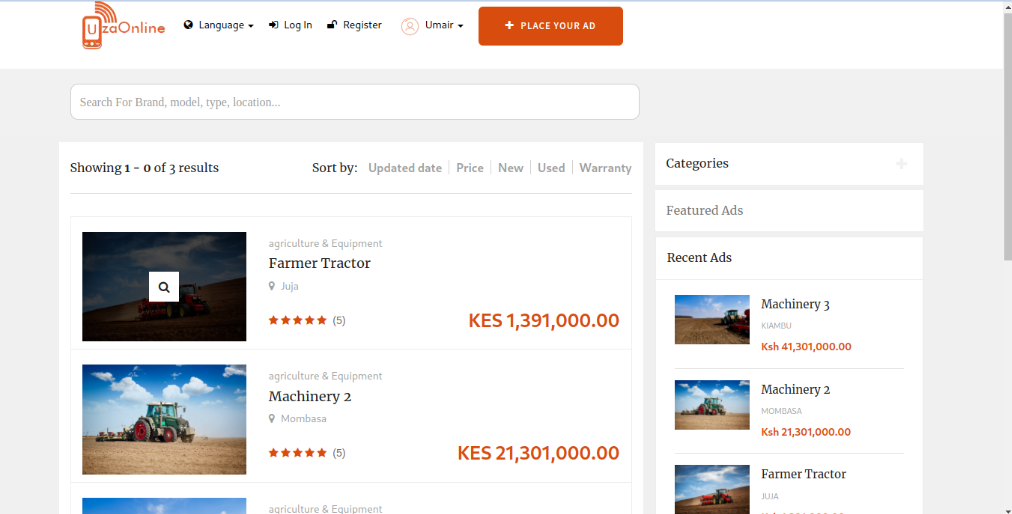Screen dimensions: 1012x514
Task: Click Machinery 2 thumbnail in Recent Ads
Action: pyautogui.click(x=713, y=405)
